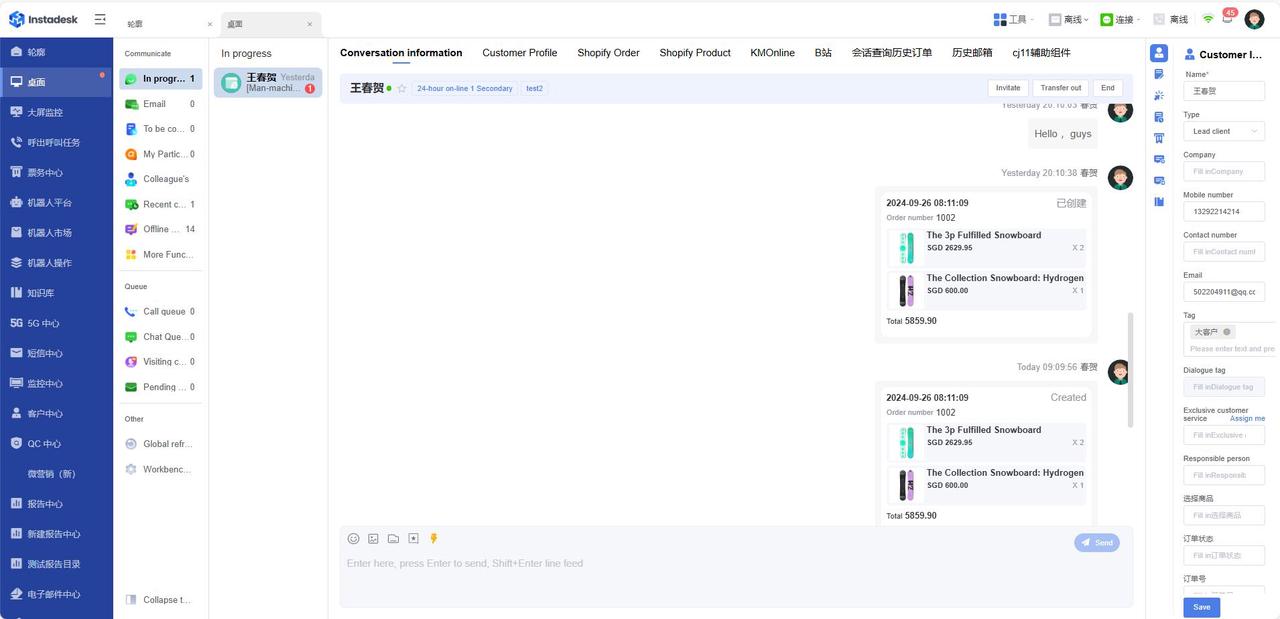The height and width of the screenshot is (619, 1280).
Task: Expand the 连接 connection dropdown
Action: coord(1122,19)
